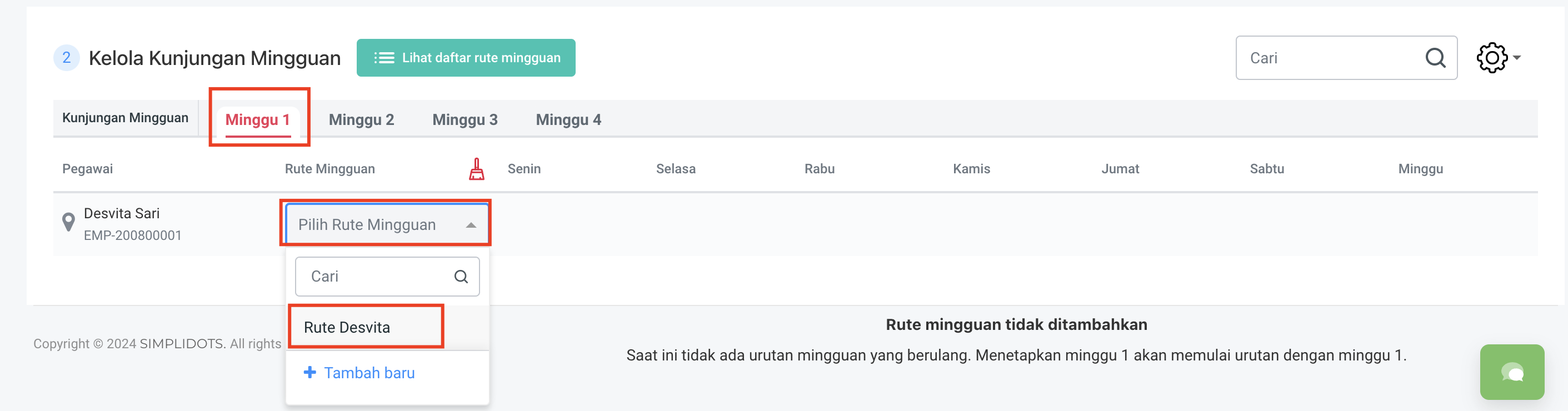Click the magnifier icon in top search
This screenshot has width=1568, height=411.
1435,58
